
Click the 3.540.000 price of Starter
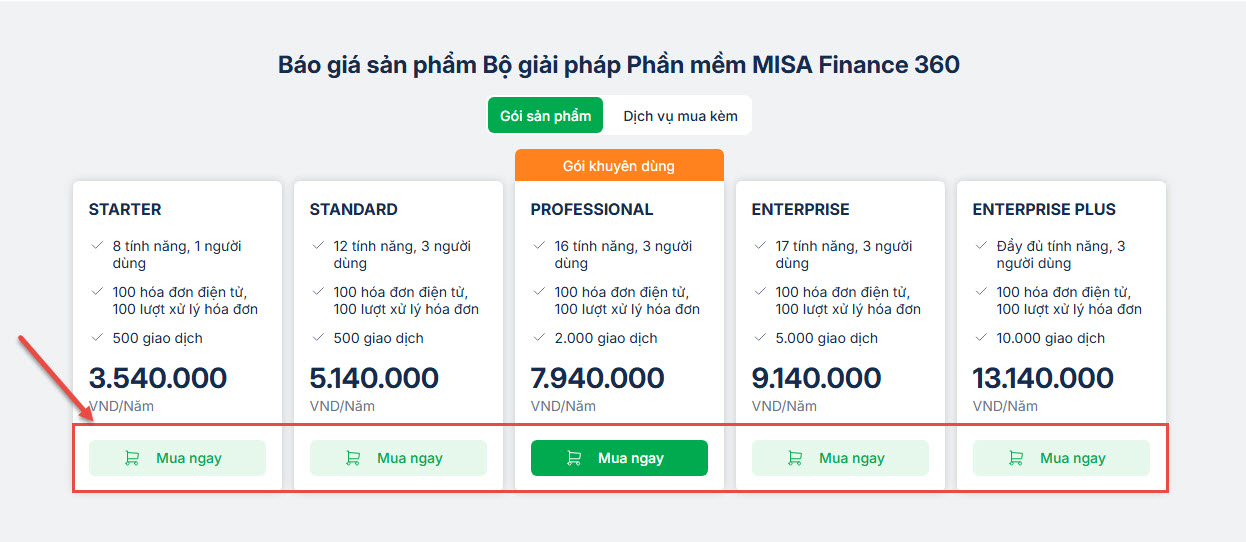pos(157,378)
